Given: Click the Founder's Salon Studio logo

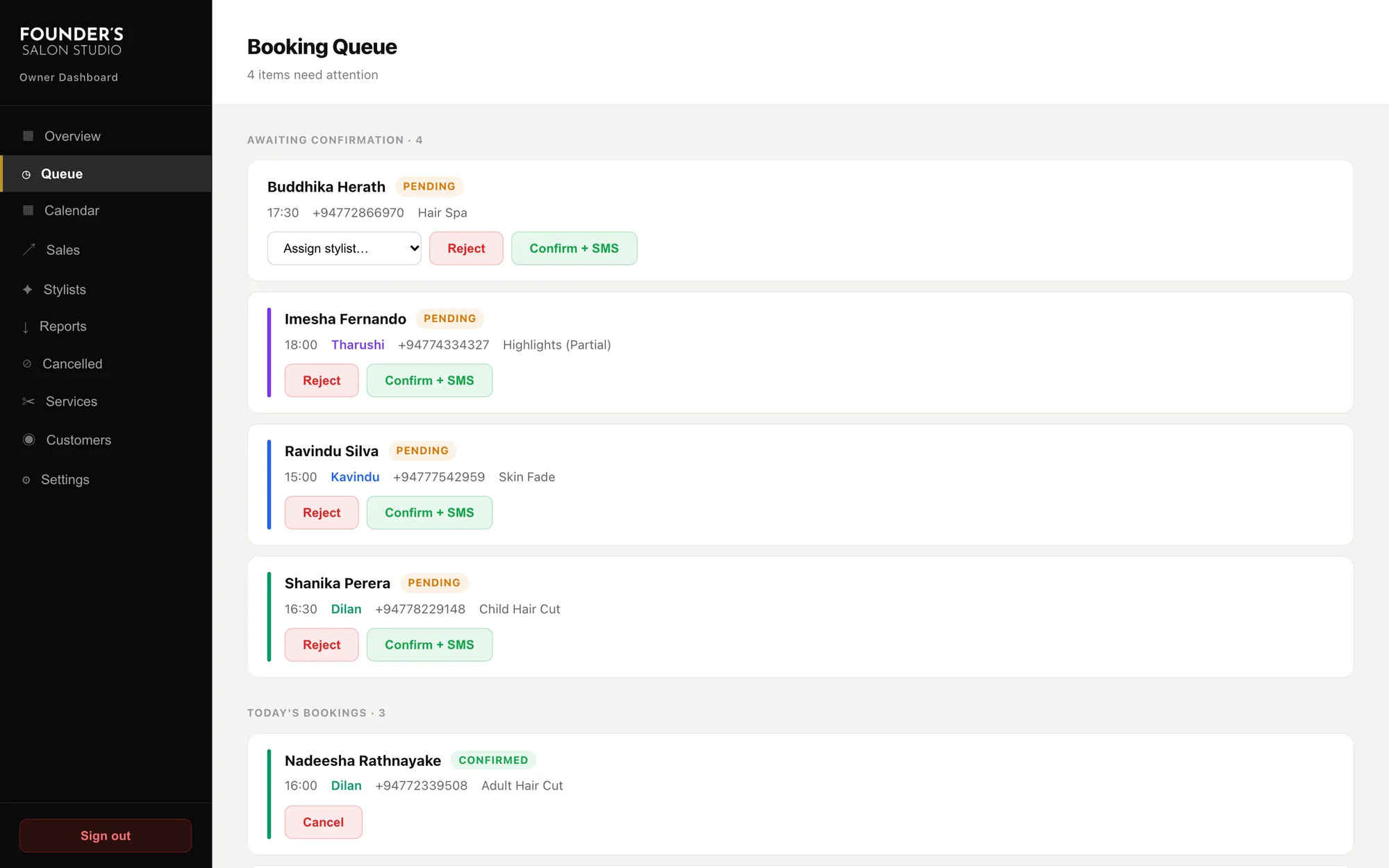Looking at the screenshot, I should click(72, 42).
